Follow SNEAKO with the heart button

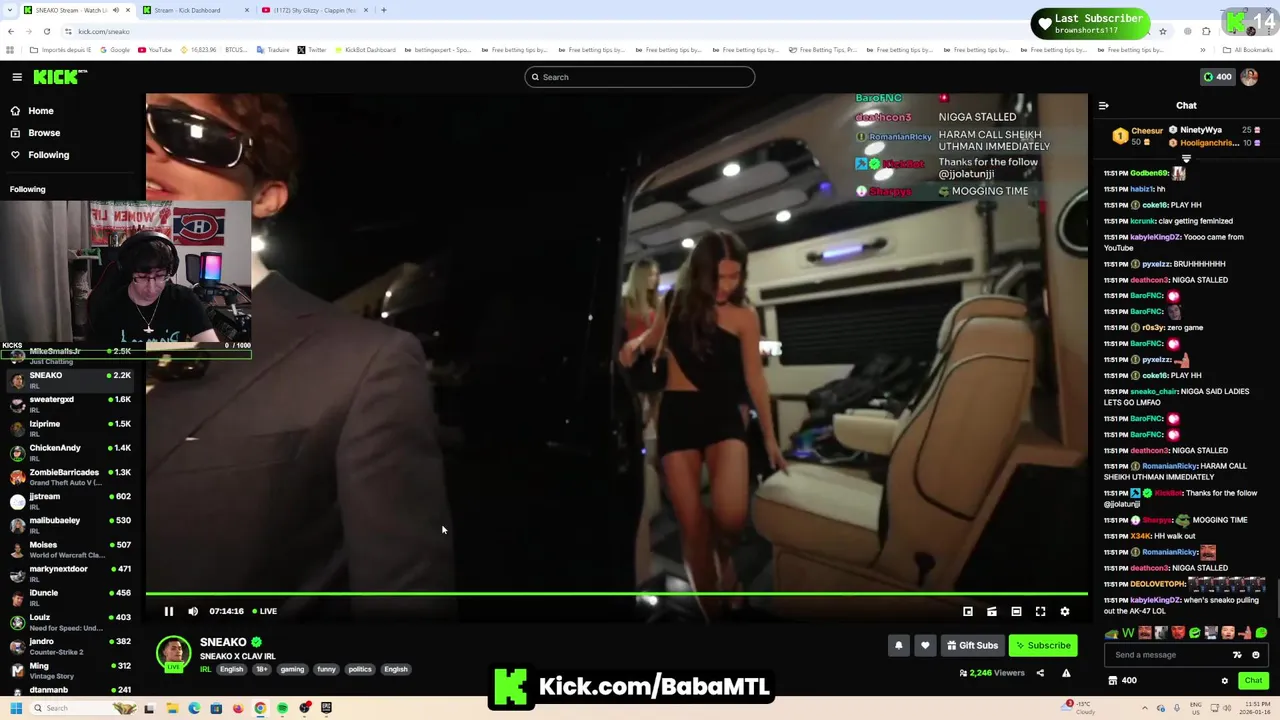pos(925,645)
